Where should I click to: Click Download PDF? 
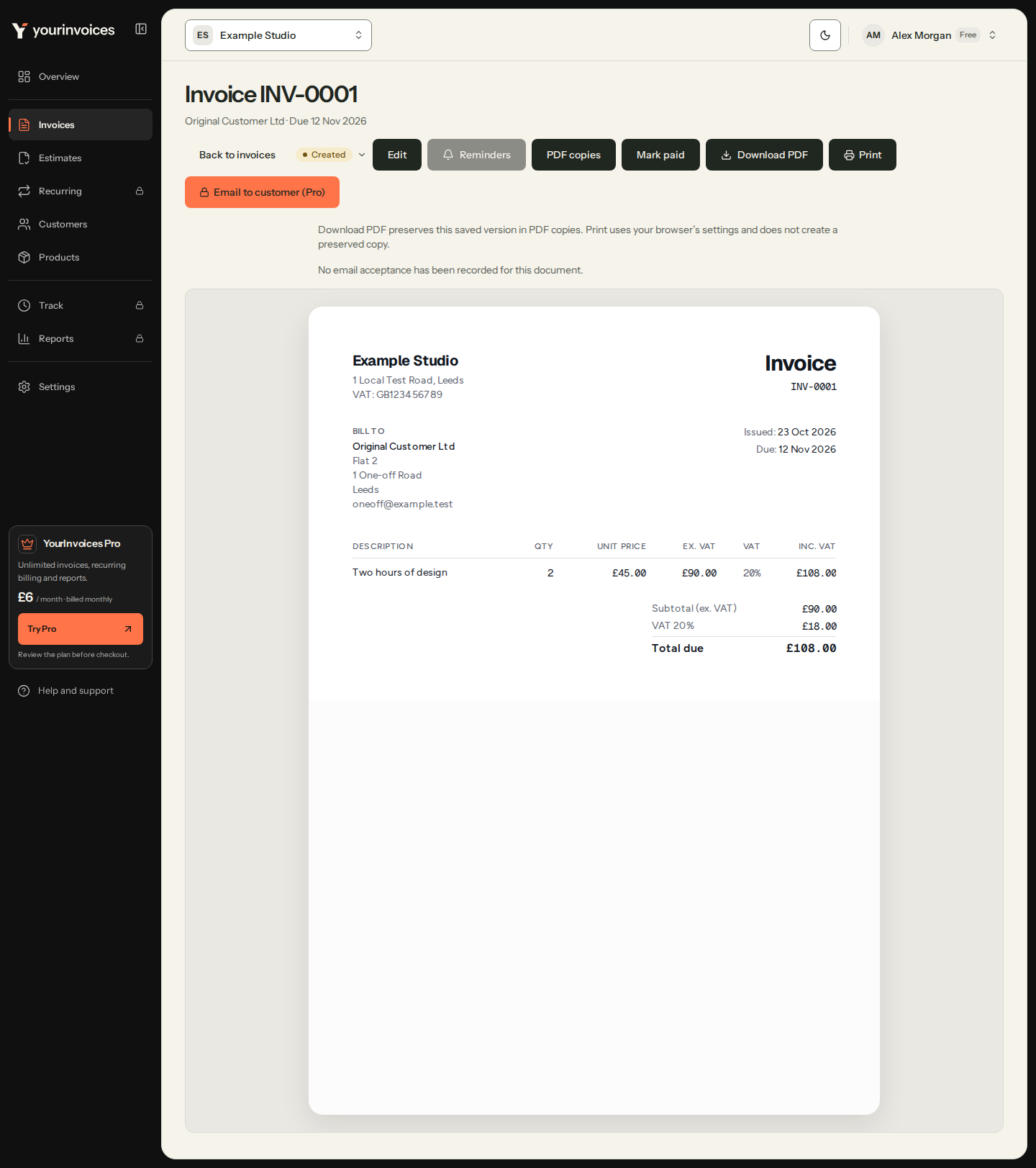click(x=764, y=155)
